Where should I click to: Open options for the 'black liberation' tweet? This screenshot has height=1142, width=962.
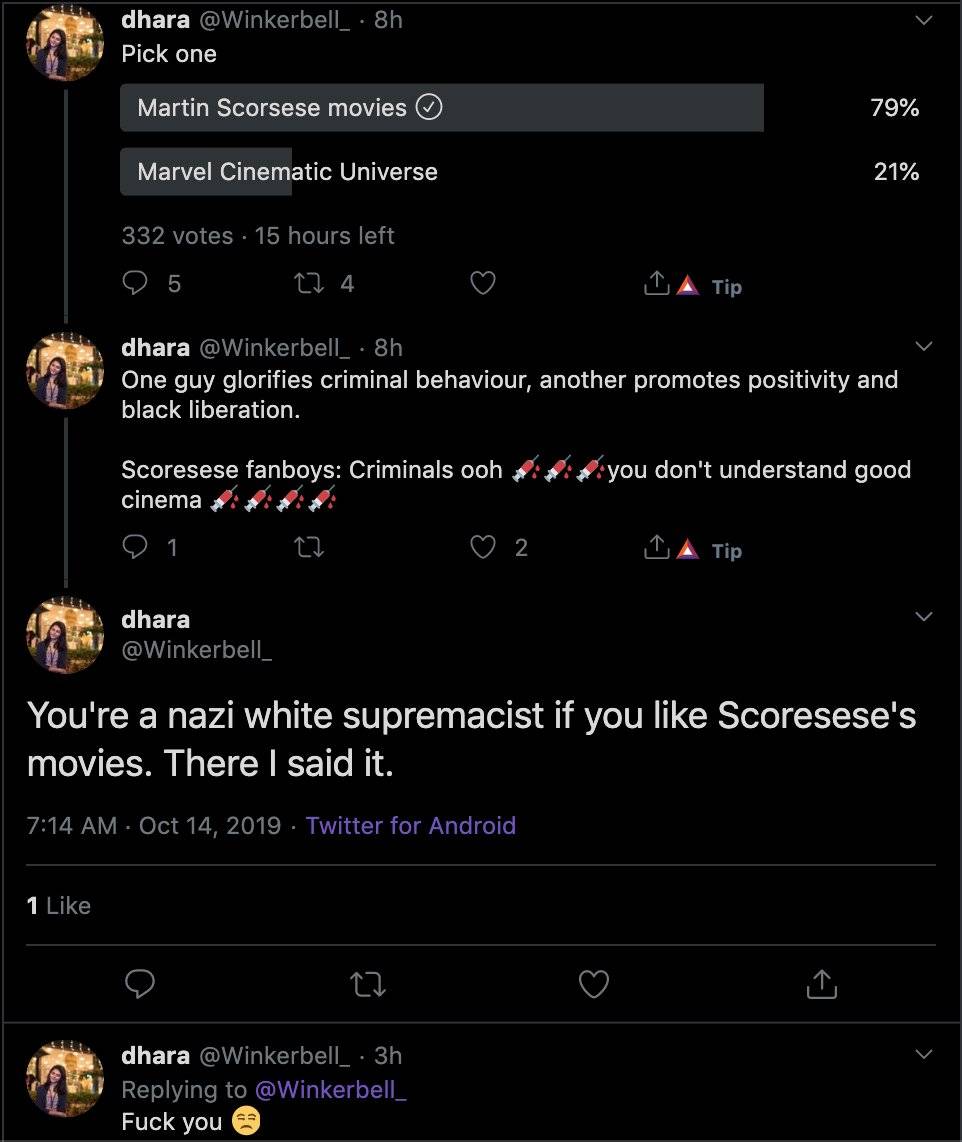click(922, 344)
